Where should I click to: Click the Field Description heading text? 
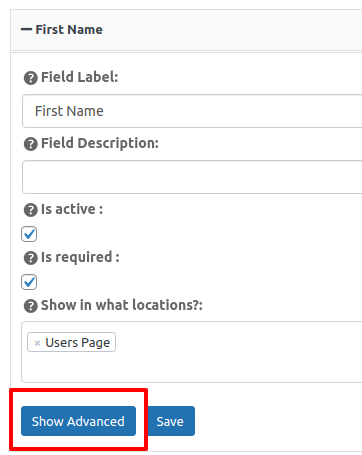100,144
